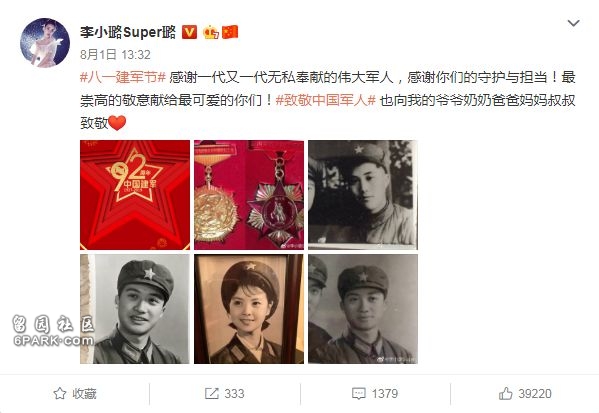The height and width of the screenshot is (413, 599).
Task: Click the repost share icon
Action: point(212,394)
